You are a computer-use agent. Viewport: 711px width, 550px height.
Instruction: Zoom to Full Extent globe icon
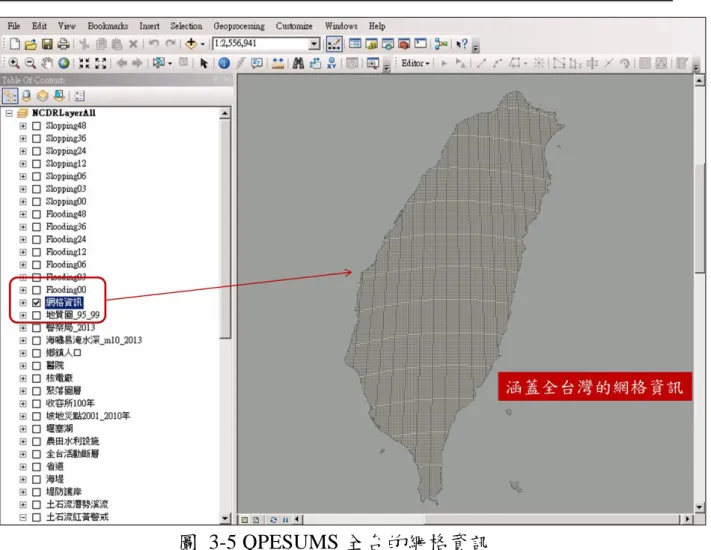pyautogui.click(x=63, y=63)
